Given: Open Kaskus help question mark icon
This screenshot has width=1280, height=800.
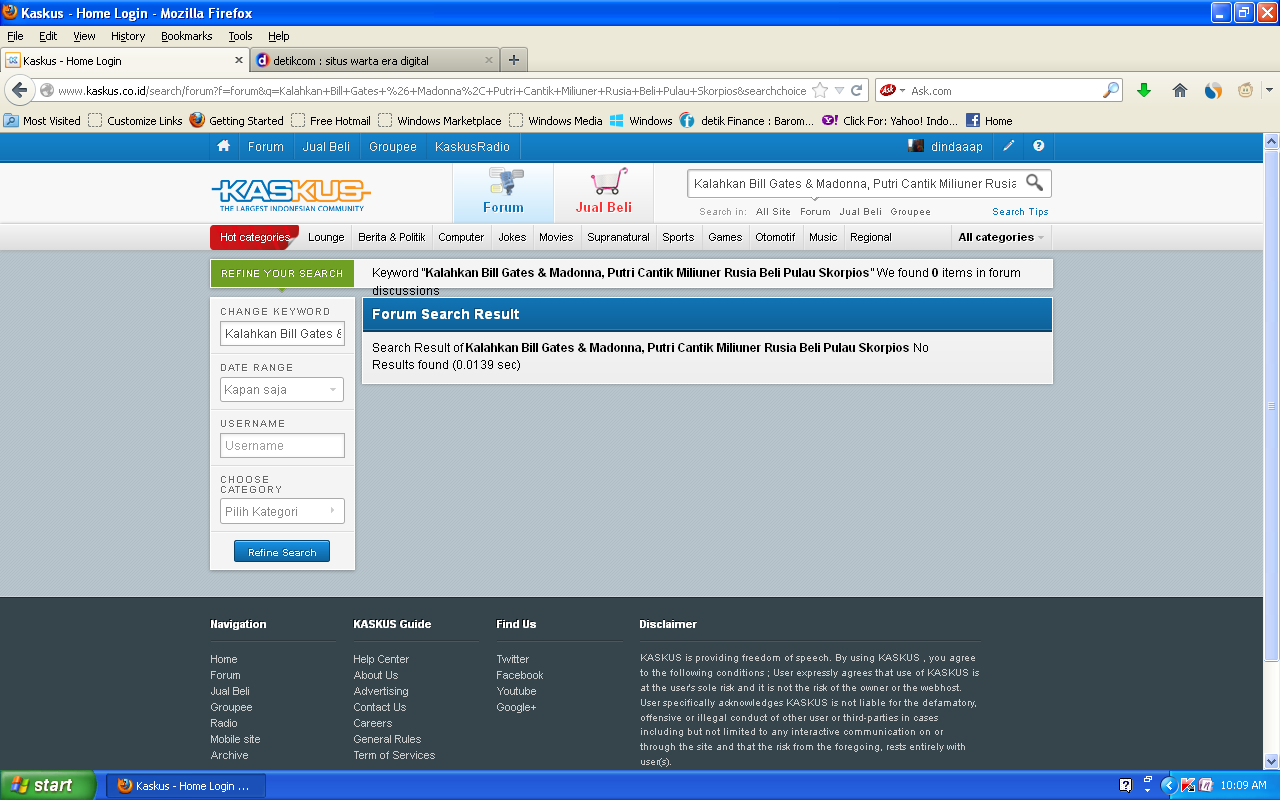Looking at the screenshot, I should pos(1039,146).
